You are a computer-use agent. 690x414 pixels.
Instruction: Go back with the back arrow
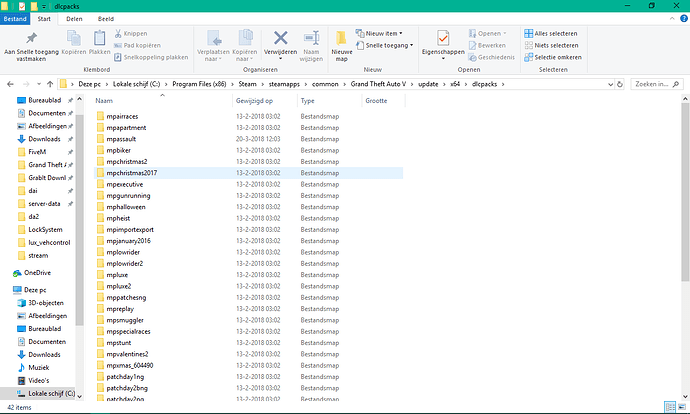(11, 84)
